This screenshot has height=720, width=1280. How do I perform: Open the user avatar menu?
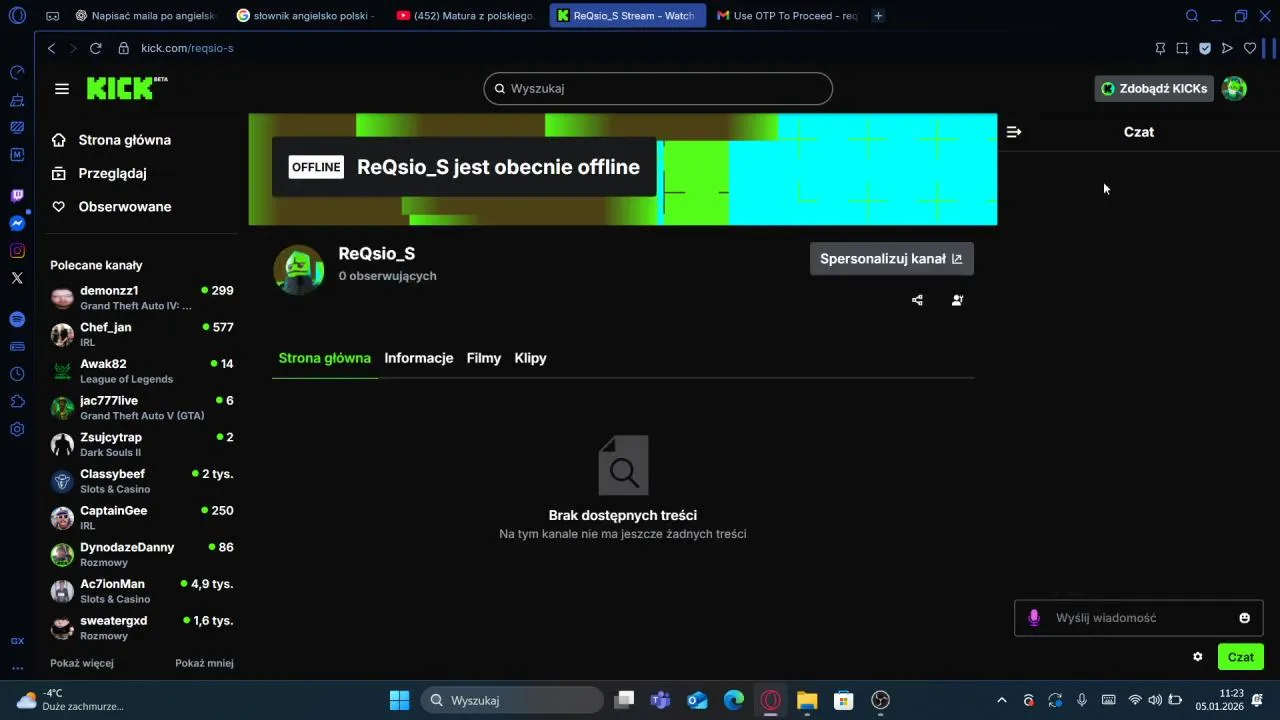(1234, 89)
